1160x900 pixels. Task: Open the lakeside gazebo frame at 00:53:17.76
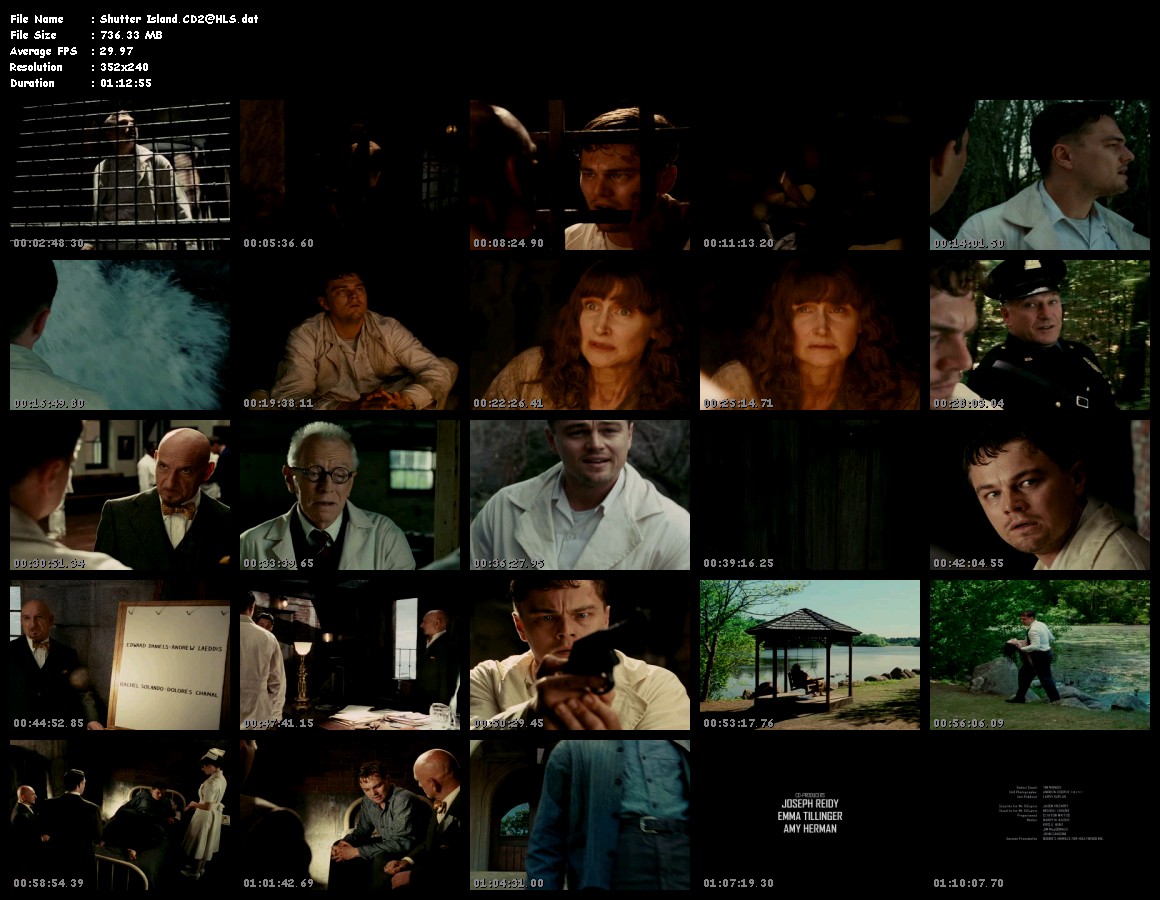(810, 655)
